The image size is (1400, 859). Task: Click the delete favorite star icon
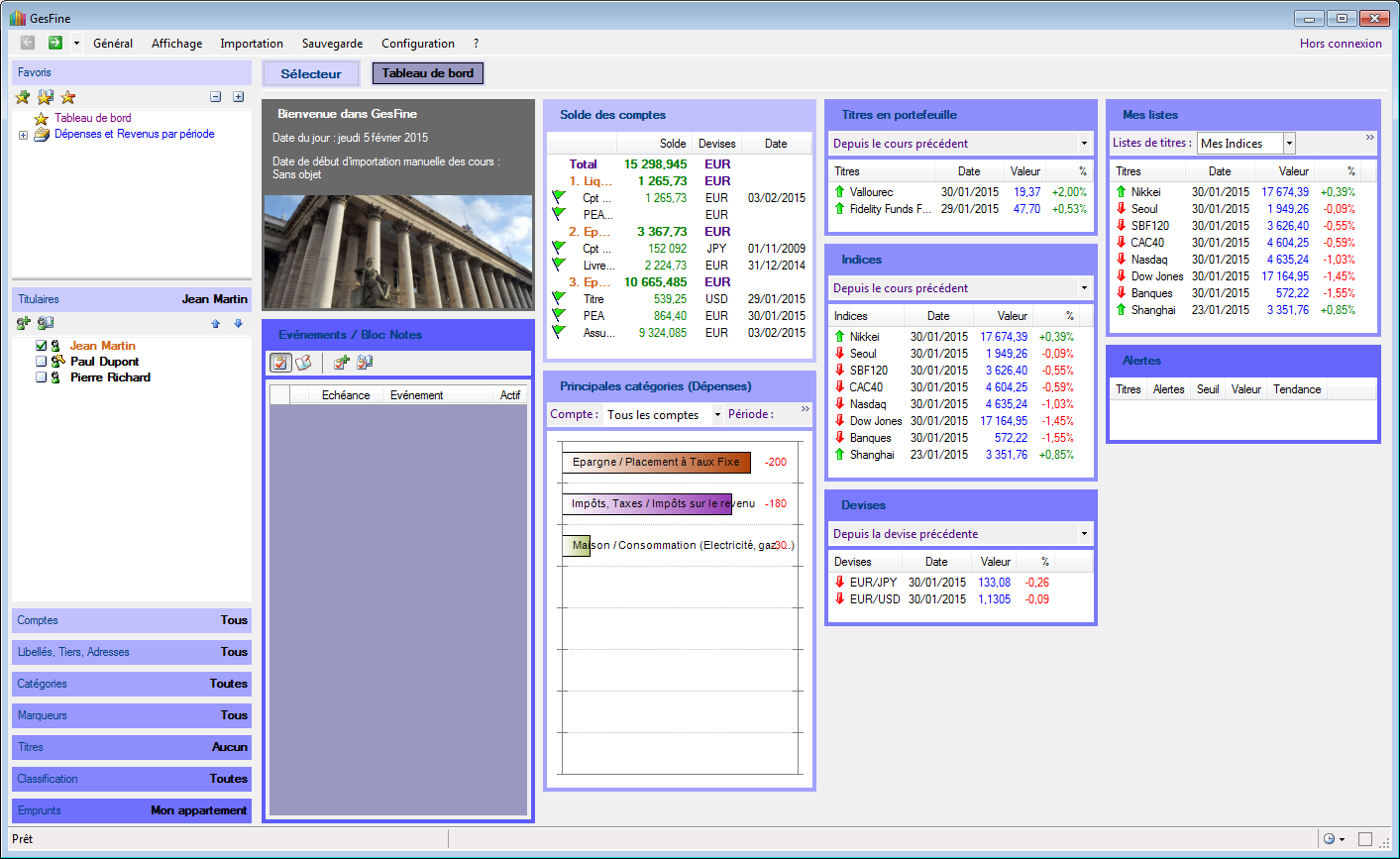68,97
